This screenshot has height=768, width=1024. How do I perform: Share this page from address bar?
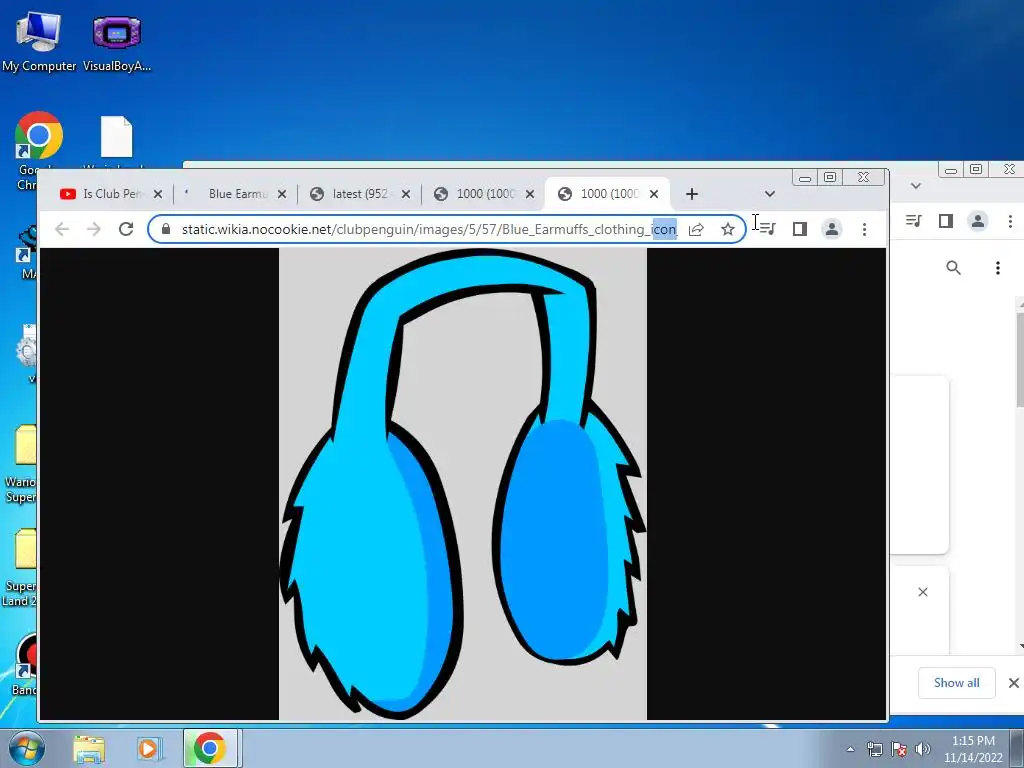[696, 229]
